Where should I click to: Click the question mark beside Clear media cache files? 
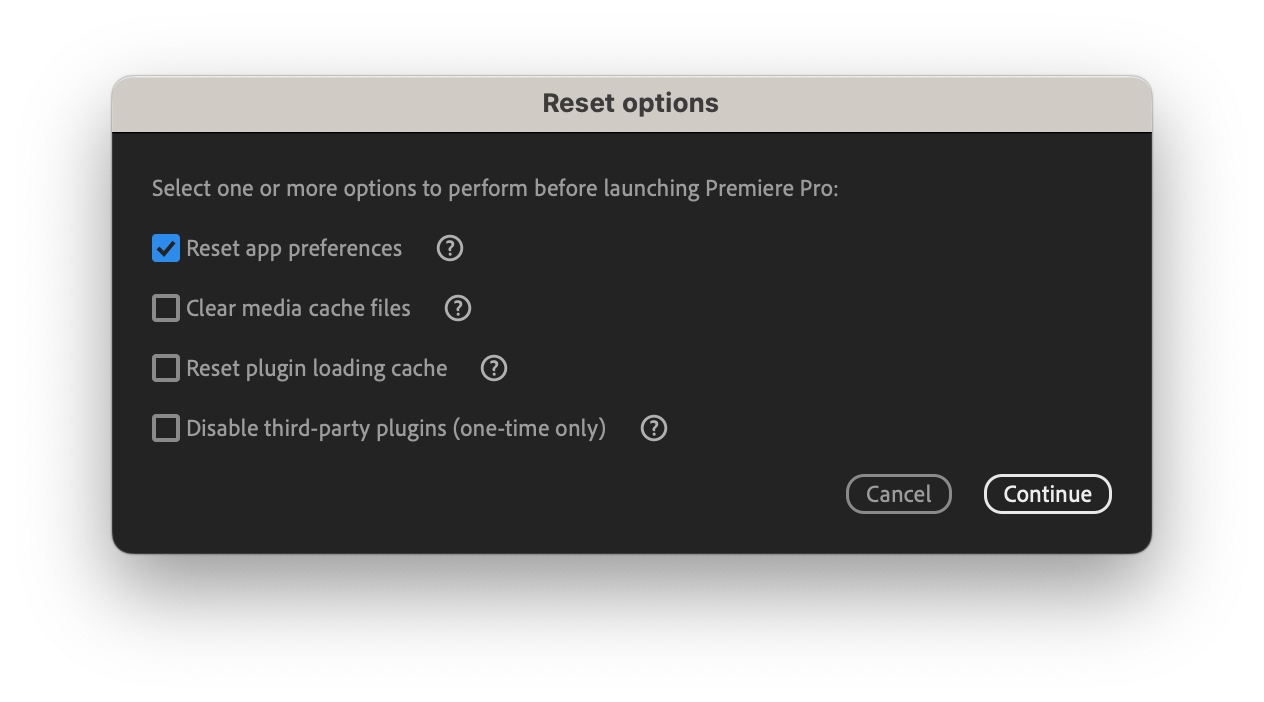tap(457, 308)
